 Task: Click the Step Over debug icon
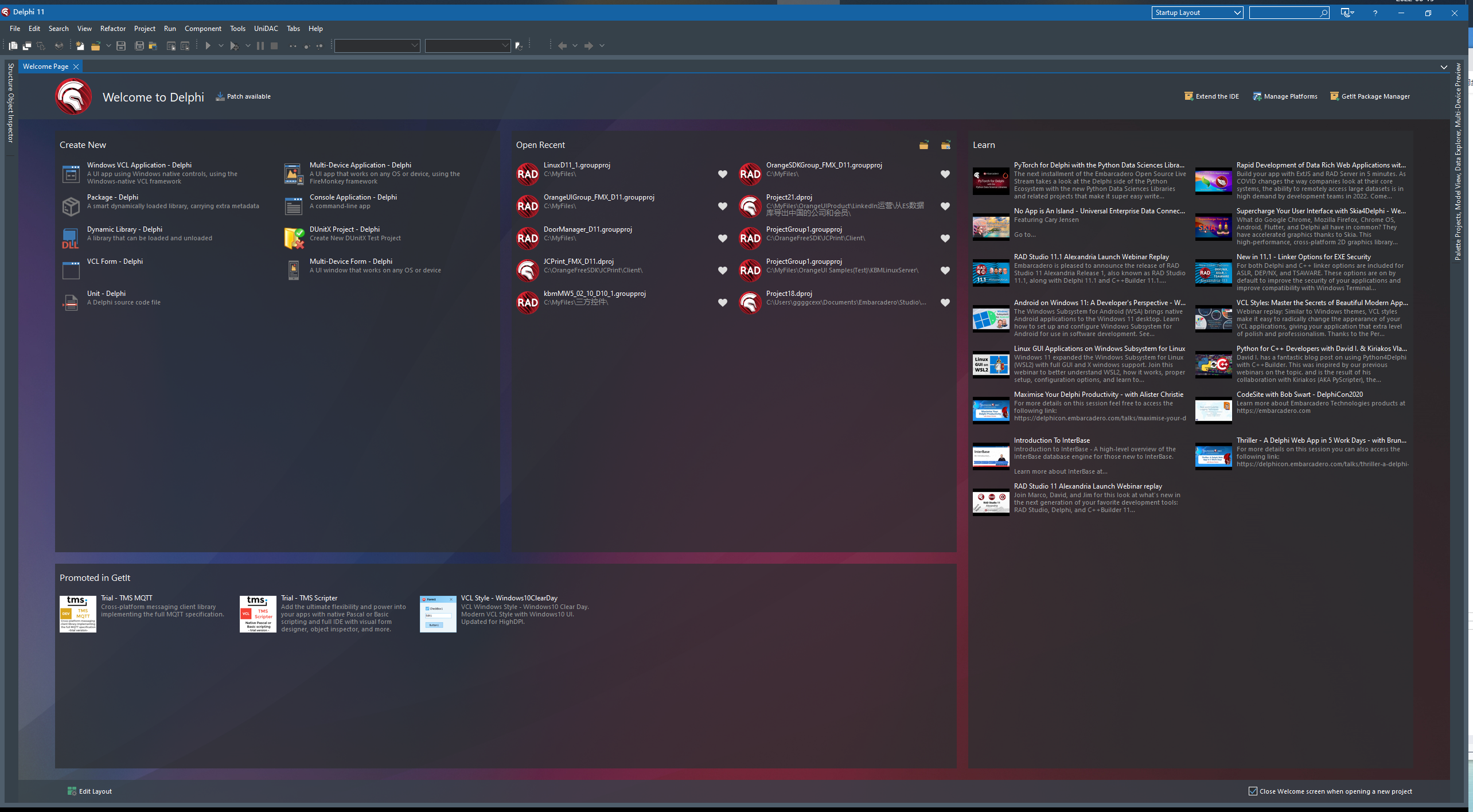click(x=307, y=46)
